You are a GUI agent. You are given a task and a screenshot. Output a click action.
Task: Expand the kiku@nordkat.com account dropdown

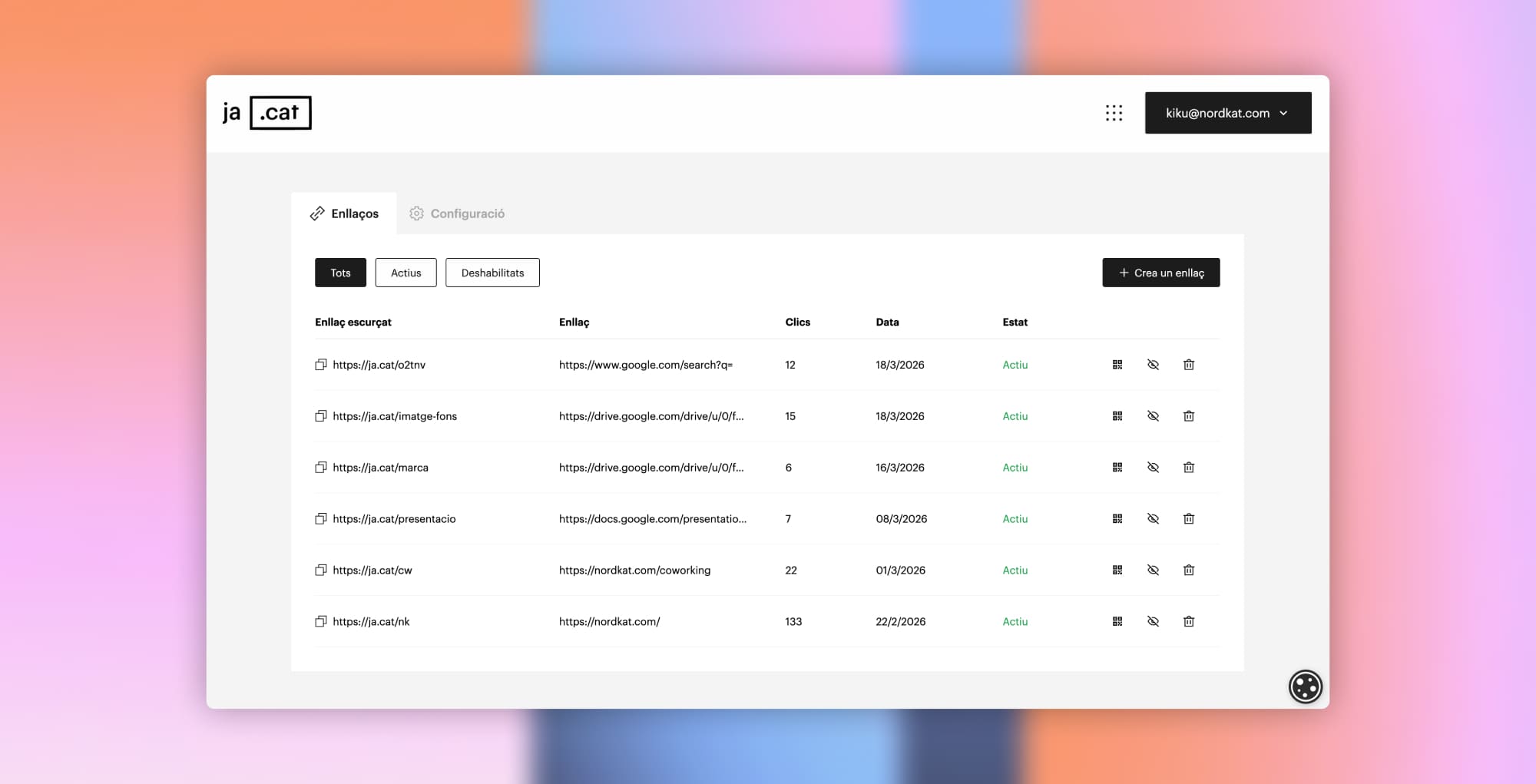click(1227, 113)
